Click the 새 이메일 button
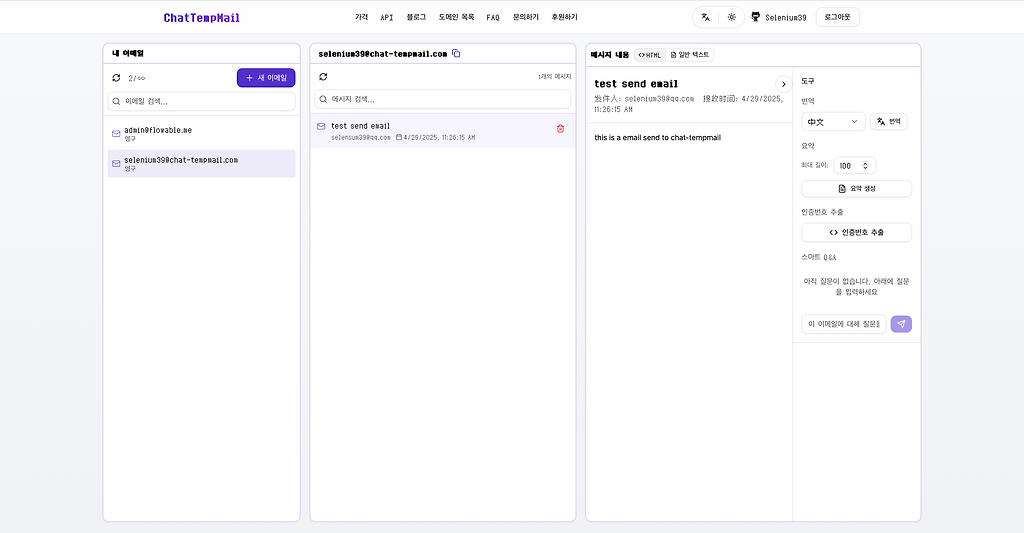The height and width of the screenshot is (533, 1024). click(x=266, y=78)
